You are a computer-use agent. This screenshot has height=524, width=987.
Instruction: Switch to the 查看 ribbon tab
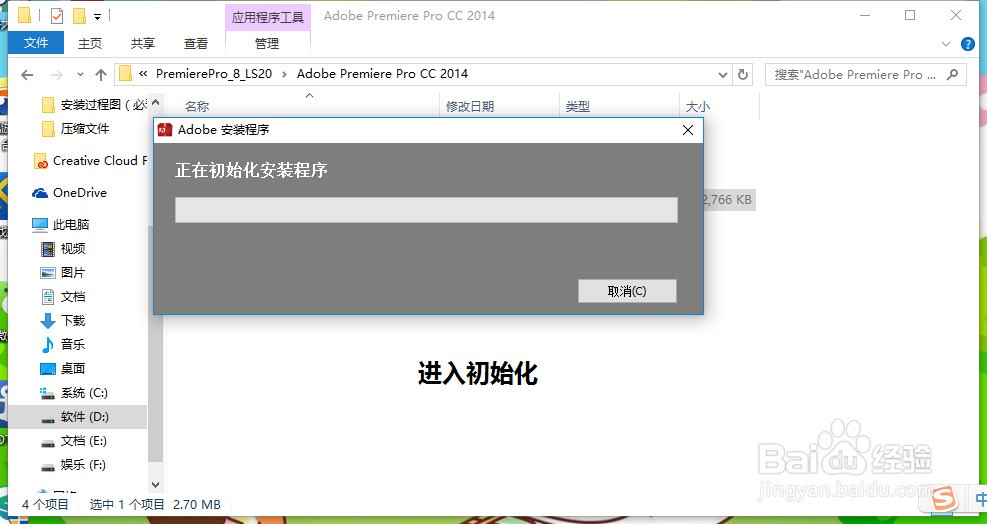(x=195, y=43)
